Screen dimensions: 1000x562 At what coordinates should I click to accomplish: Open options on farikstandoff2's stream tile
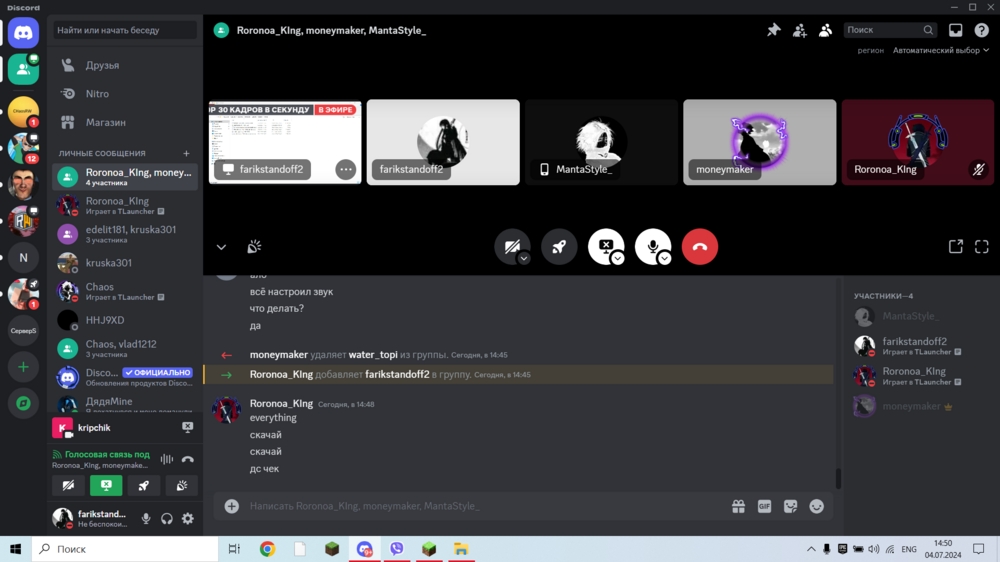click(x=346, y=170)
